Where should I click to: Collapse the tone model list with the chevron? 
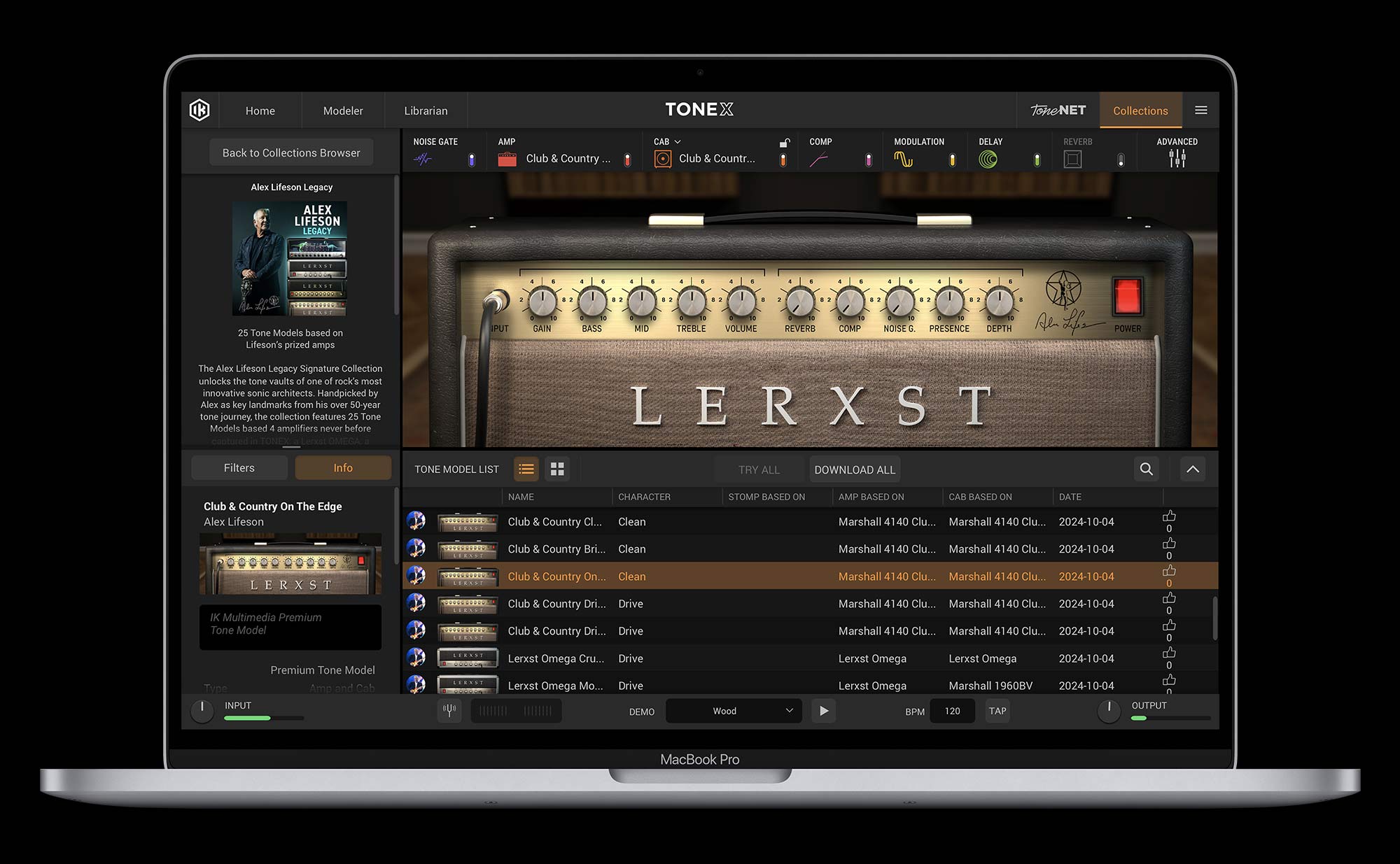point(1193,469)
